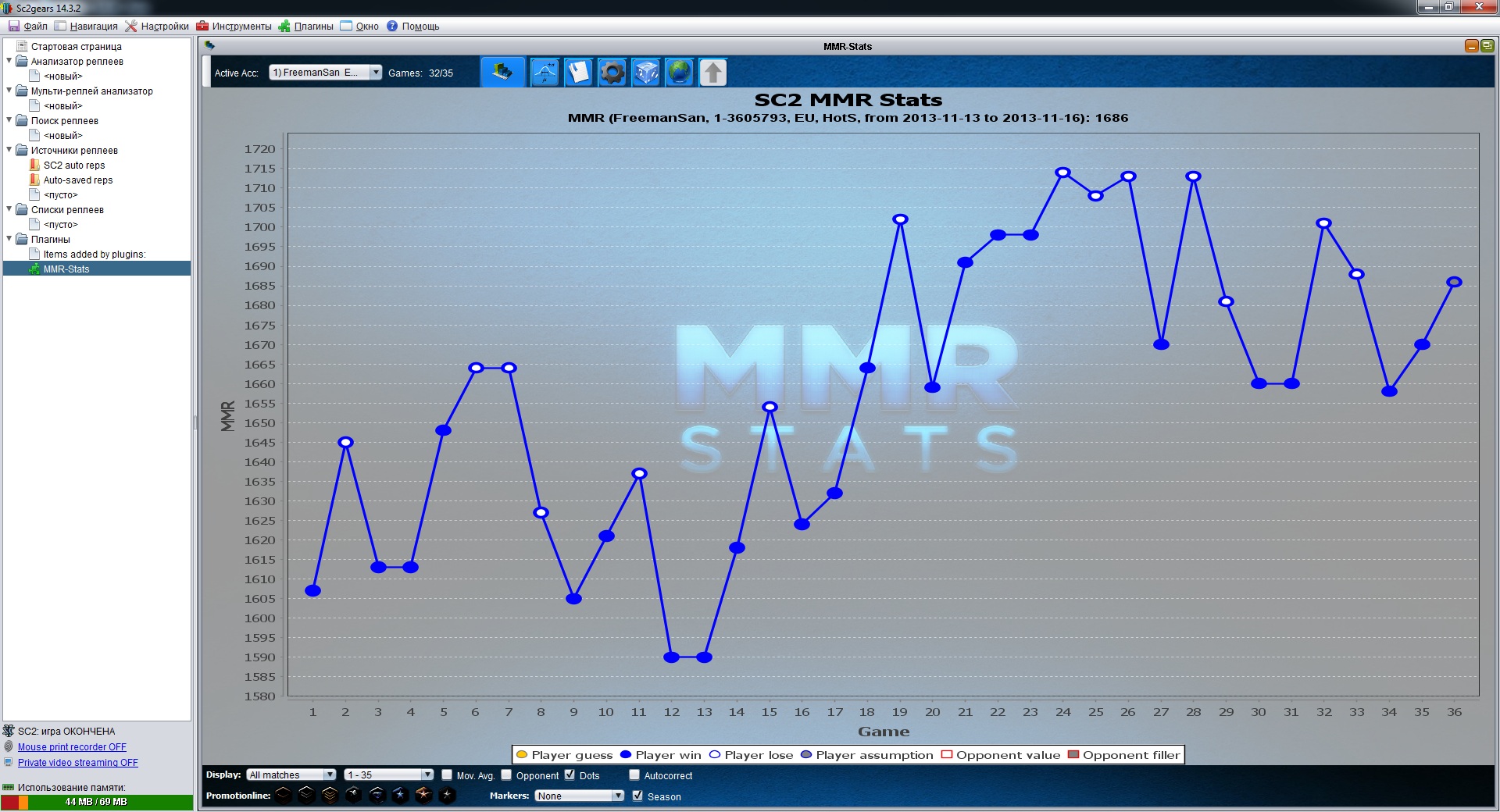1500x812 pixels.
Task: Open the Плагины menu
Action: 306,26
